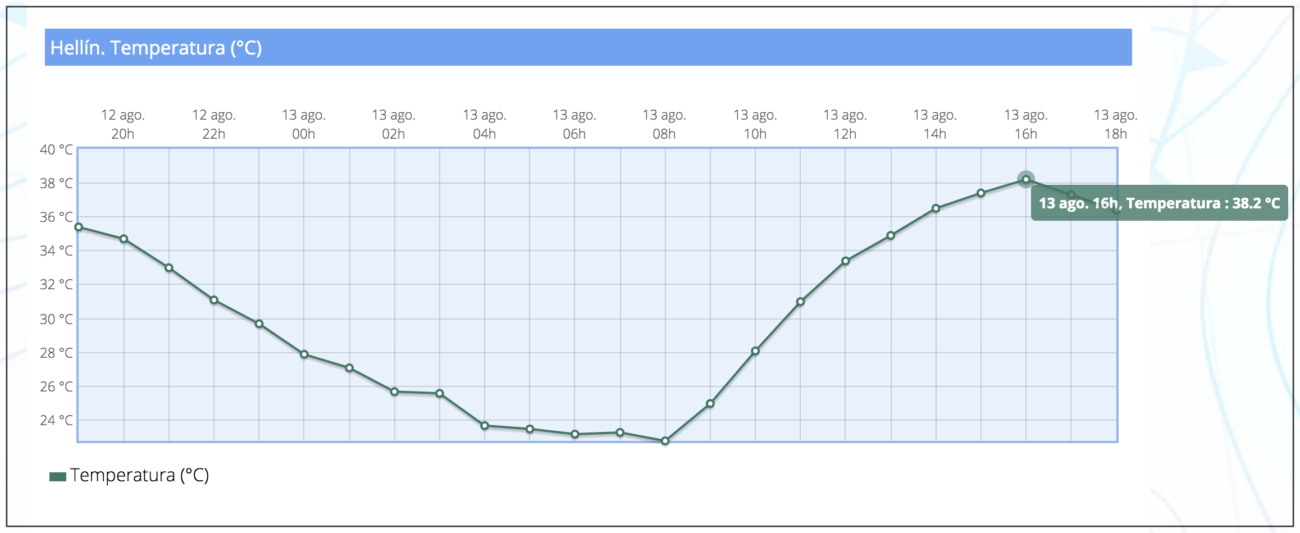Click the data point at 13 ago. 06h
This screenshot has width=1300, height=533.
click(x=575, y=434)
